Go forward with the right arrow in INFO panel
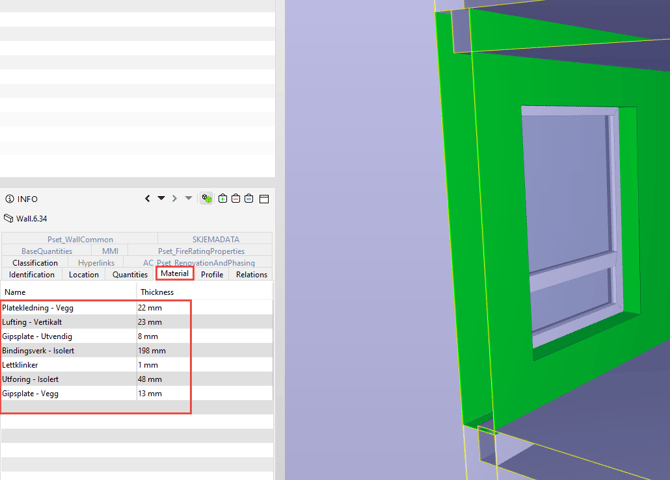 point(174,198)
